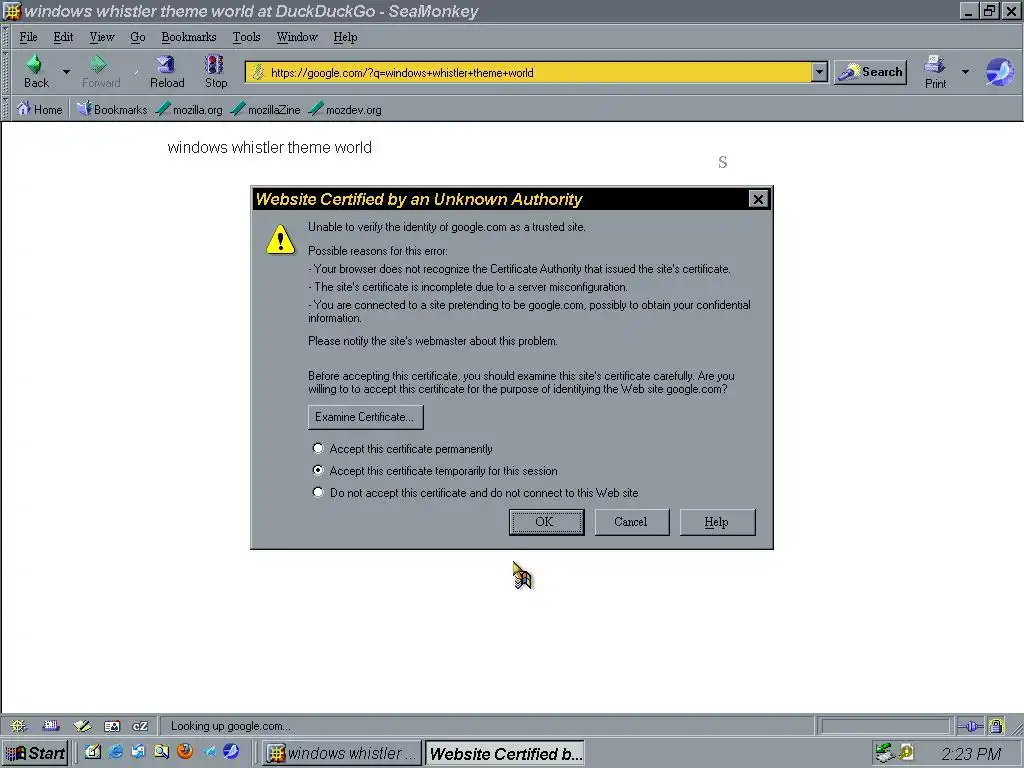
Task: Open the Print options dropdown arrow
Action: point(965,71)
